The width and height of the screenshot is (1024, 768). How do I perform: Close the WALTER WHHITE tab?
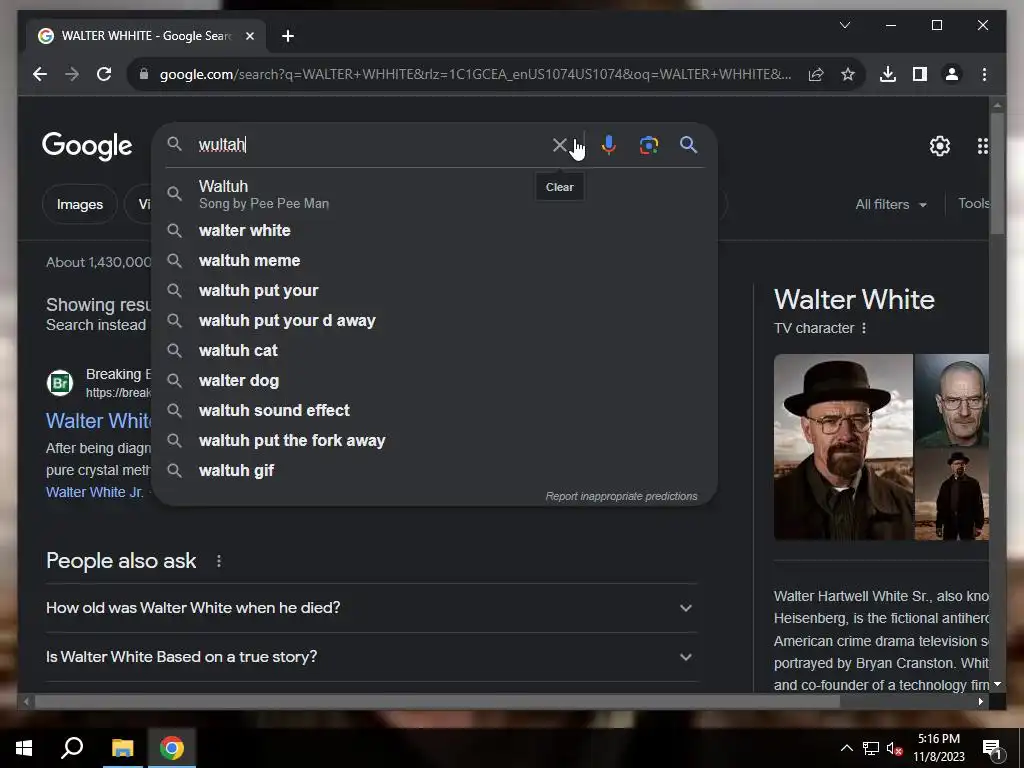pyautogui.click(x=249, y=36)
